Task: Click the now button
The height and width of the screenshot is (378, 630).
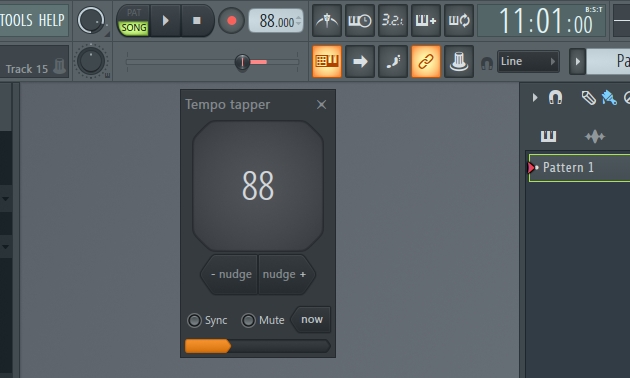Action: 311,319
